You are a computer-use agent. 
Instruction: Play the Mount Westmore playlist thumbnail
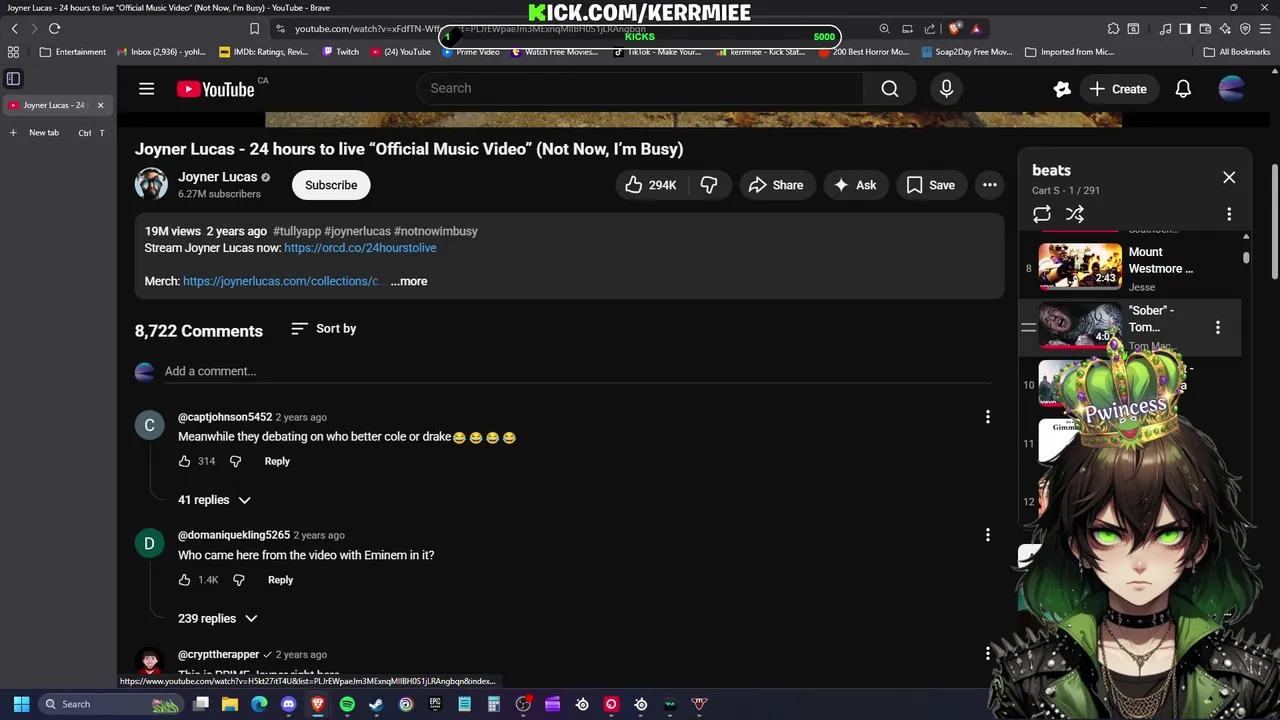pos(1080,266)
